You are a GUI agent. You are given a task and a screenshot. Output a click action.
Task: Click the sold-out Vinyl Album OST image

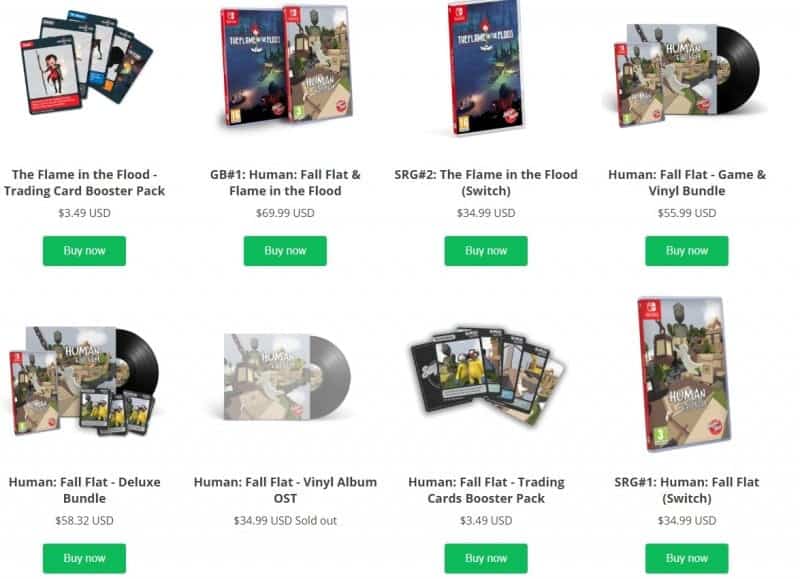pos(287,376)
